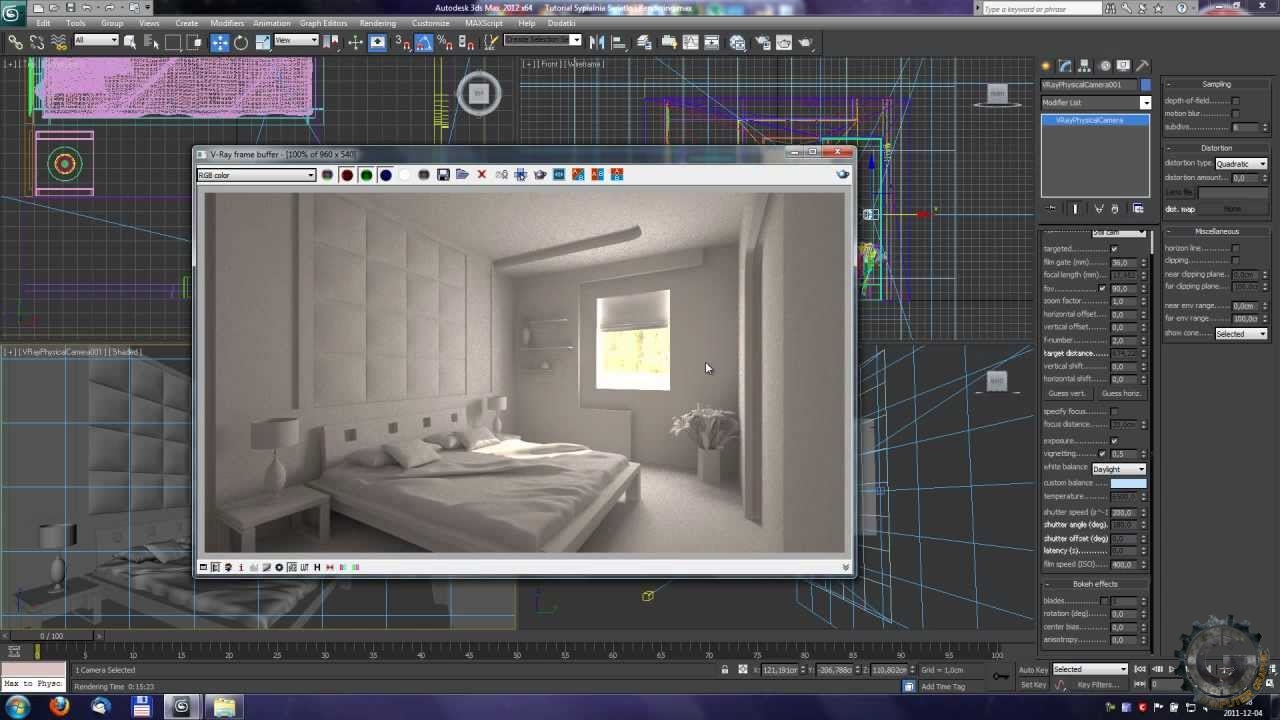Image resolution: width=1280 pixels, height=720 pixels.
Task: Toggle the red channel in frame buffer
Action: click(x=347, y=175)
